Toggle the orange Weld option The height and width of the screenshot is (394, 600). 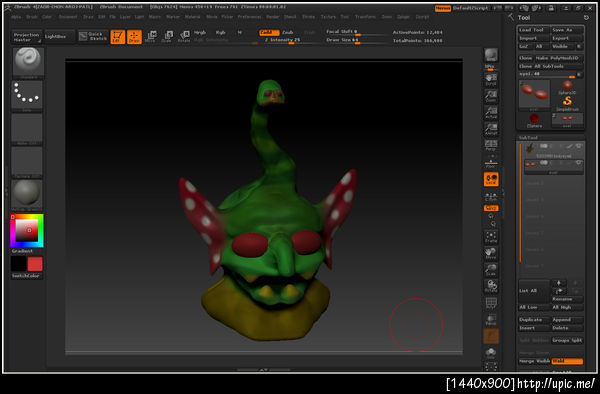pos(567,361)
